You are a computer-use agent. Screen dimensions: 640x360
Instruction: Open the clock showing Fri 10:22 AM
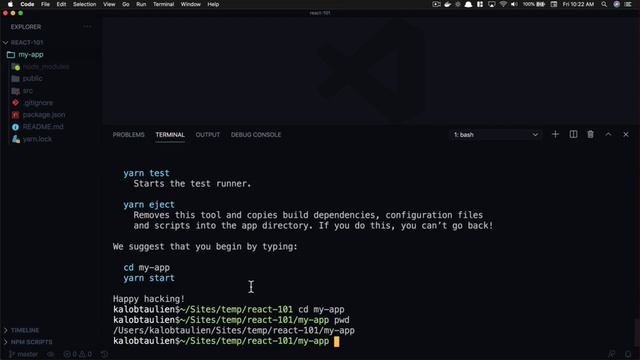[x=578, y=4]
